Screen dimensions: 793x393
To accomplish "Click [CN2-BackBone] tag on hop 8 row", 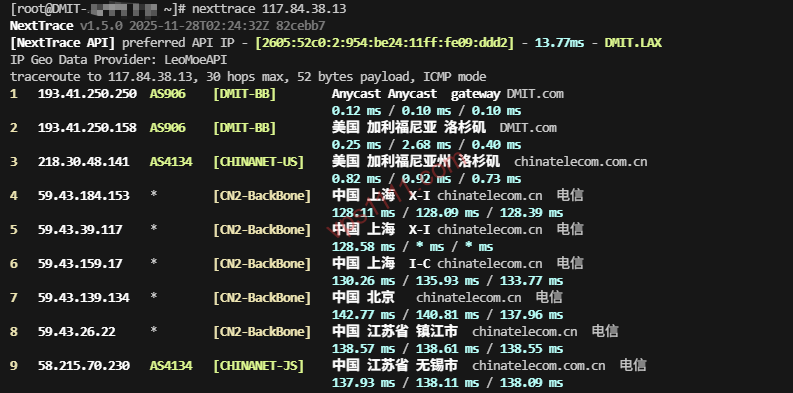I will [262, 331].
